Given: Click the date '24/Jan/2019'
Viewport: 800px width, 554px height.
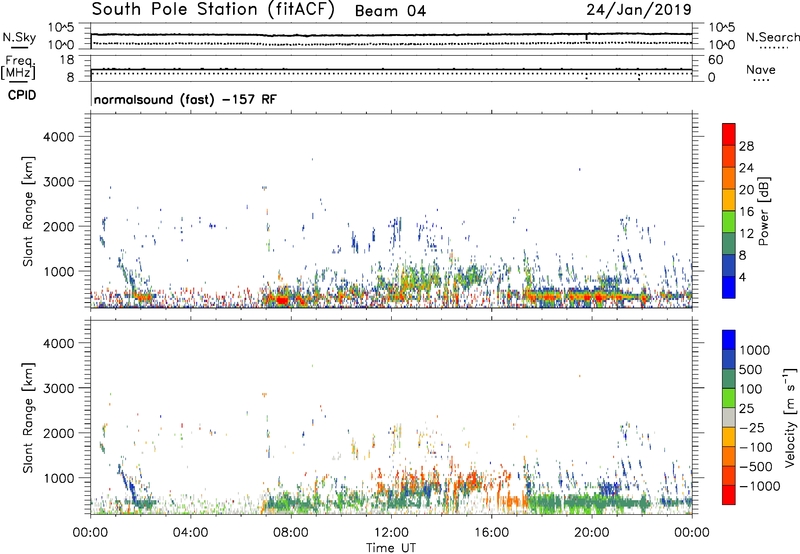Looking at the screenshot, I should click(x=639, y=10).
